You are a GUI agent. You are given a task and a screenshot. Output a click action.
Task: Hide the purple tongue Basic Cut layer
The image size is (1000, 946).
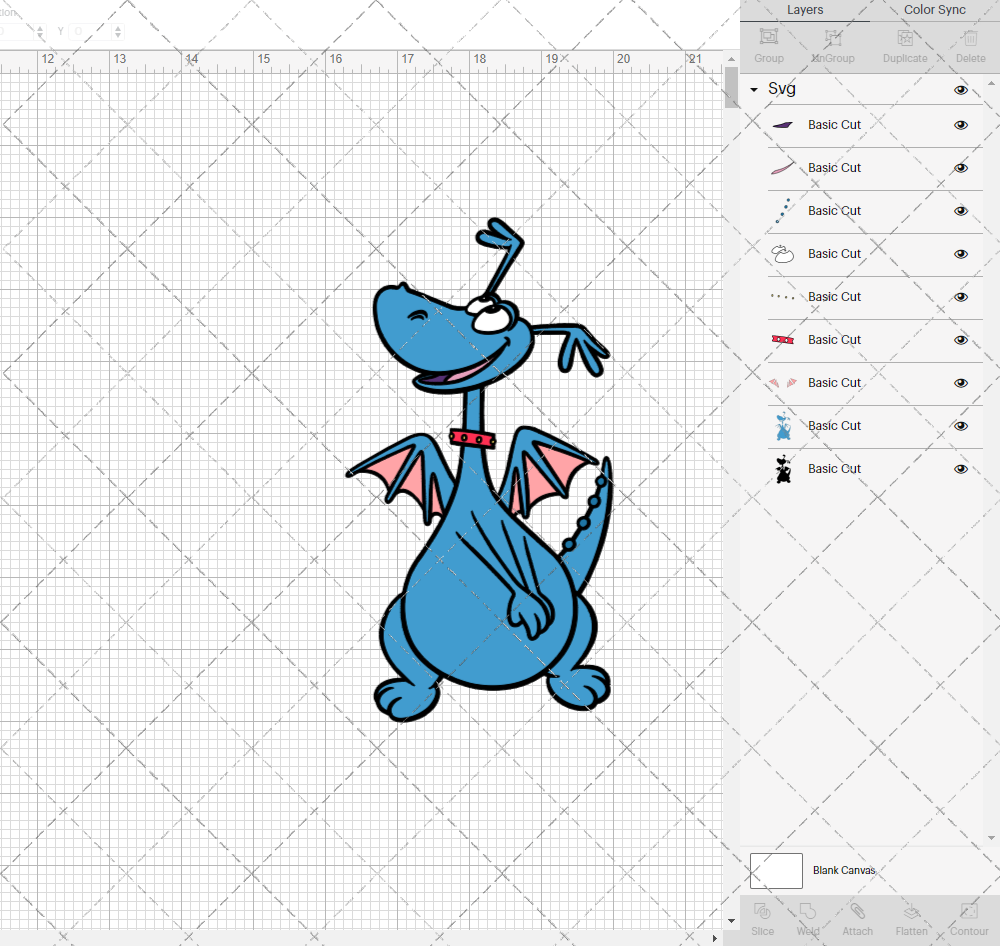(x=960, y=125)
